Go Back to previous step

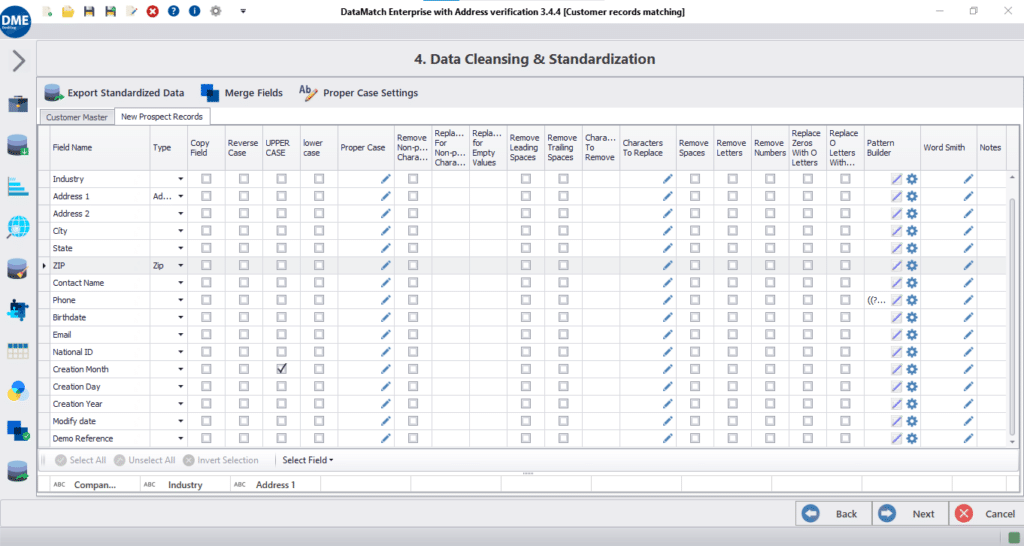tap(833, 514)
